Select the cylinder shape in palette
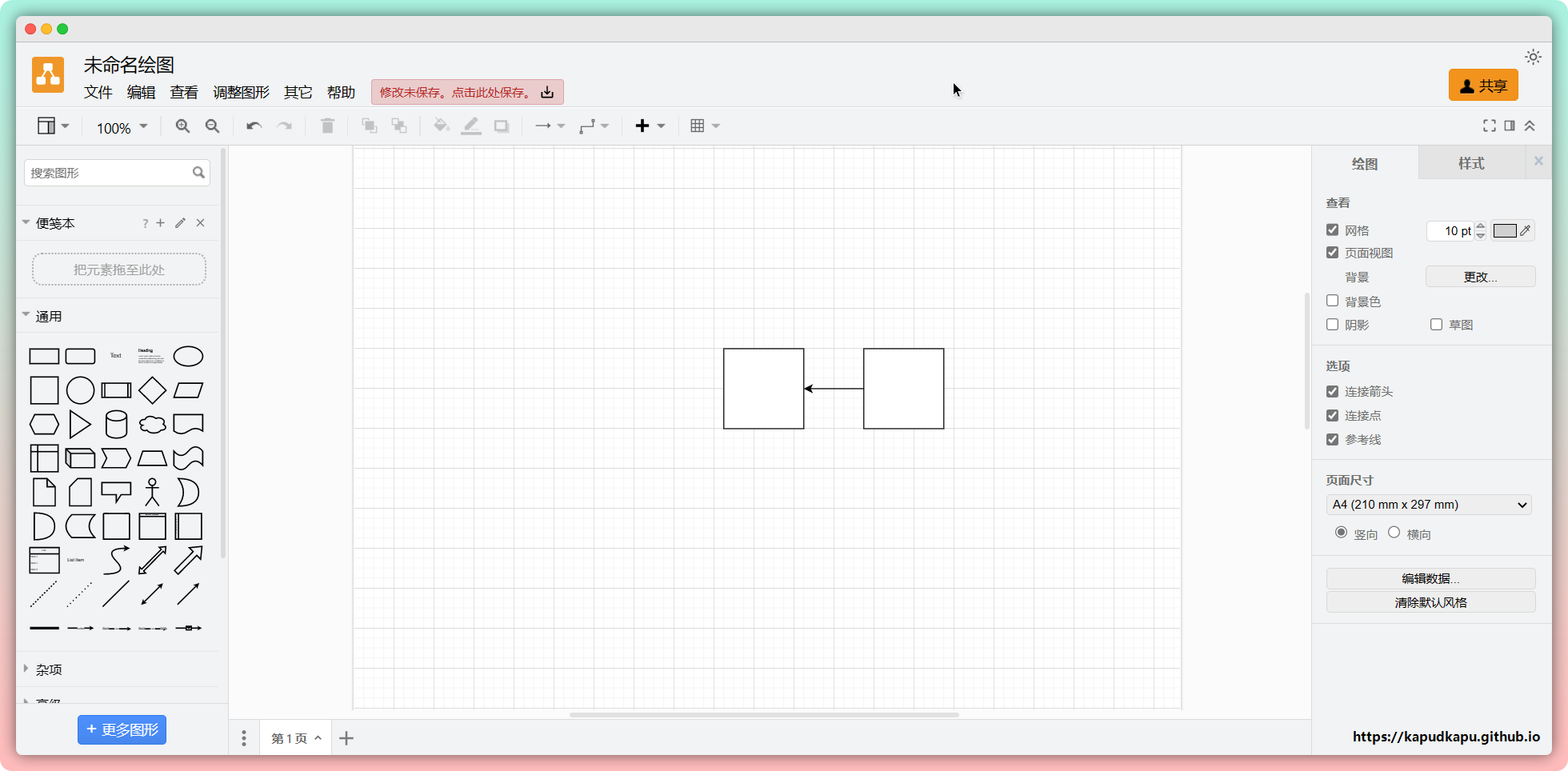The height and width of the screenshot is (771, 1568). [x=116, y=425]
